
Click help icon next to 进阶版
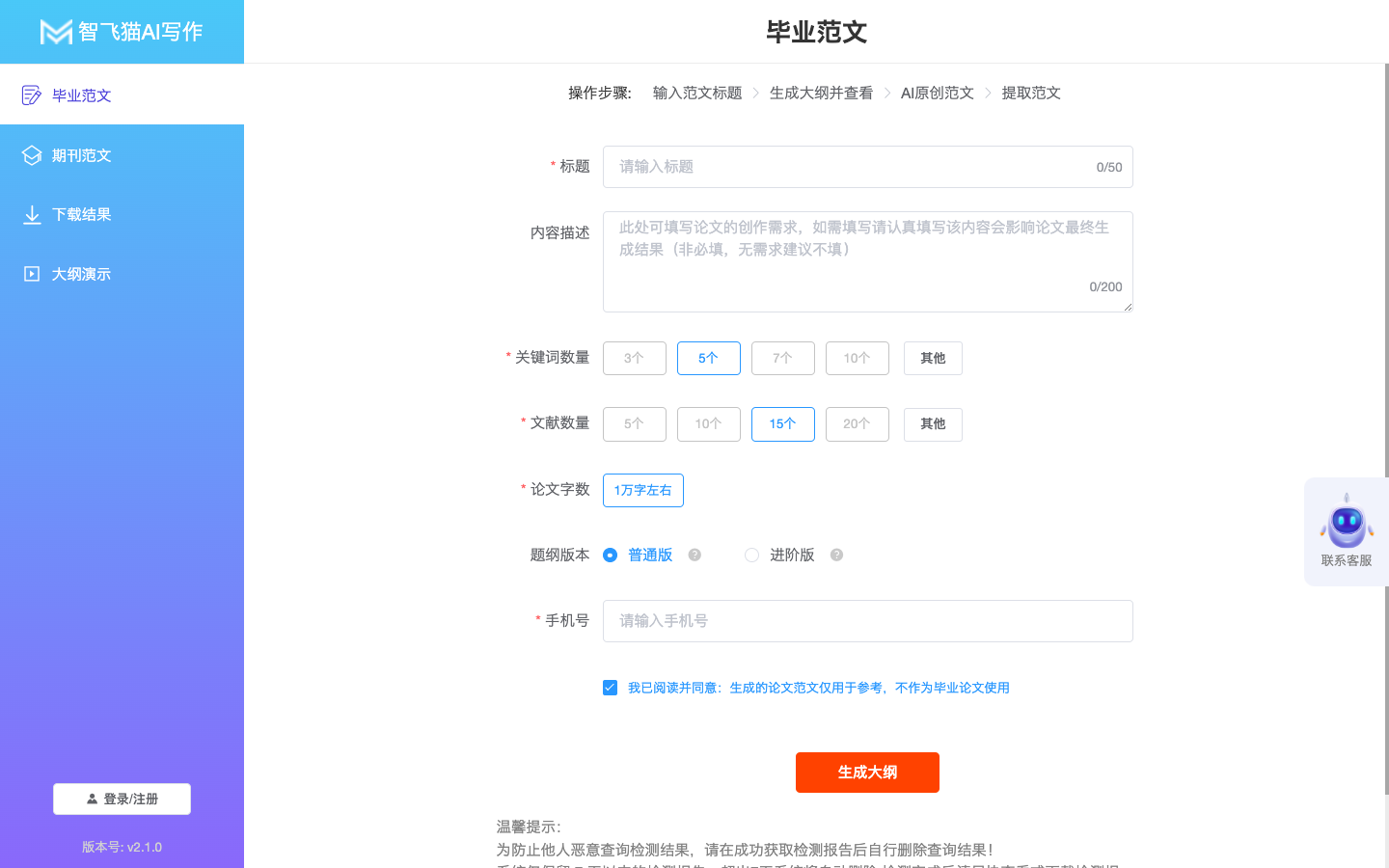[x=836, y=555]
